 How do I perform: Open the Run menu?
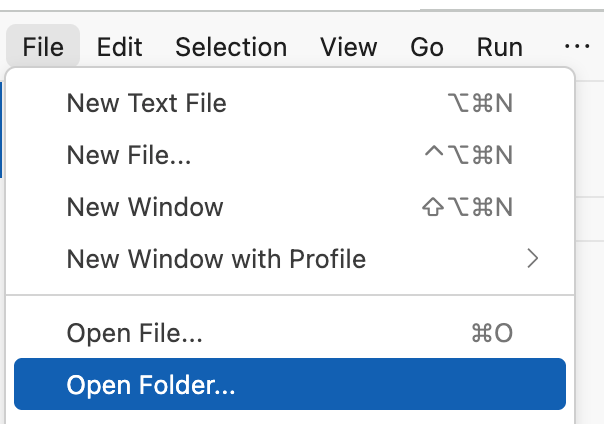tap(500, 47)
